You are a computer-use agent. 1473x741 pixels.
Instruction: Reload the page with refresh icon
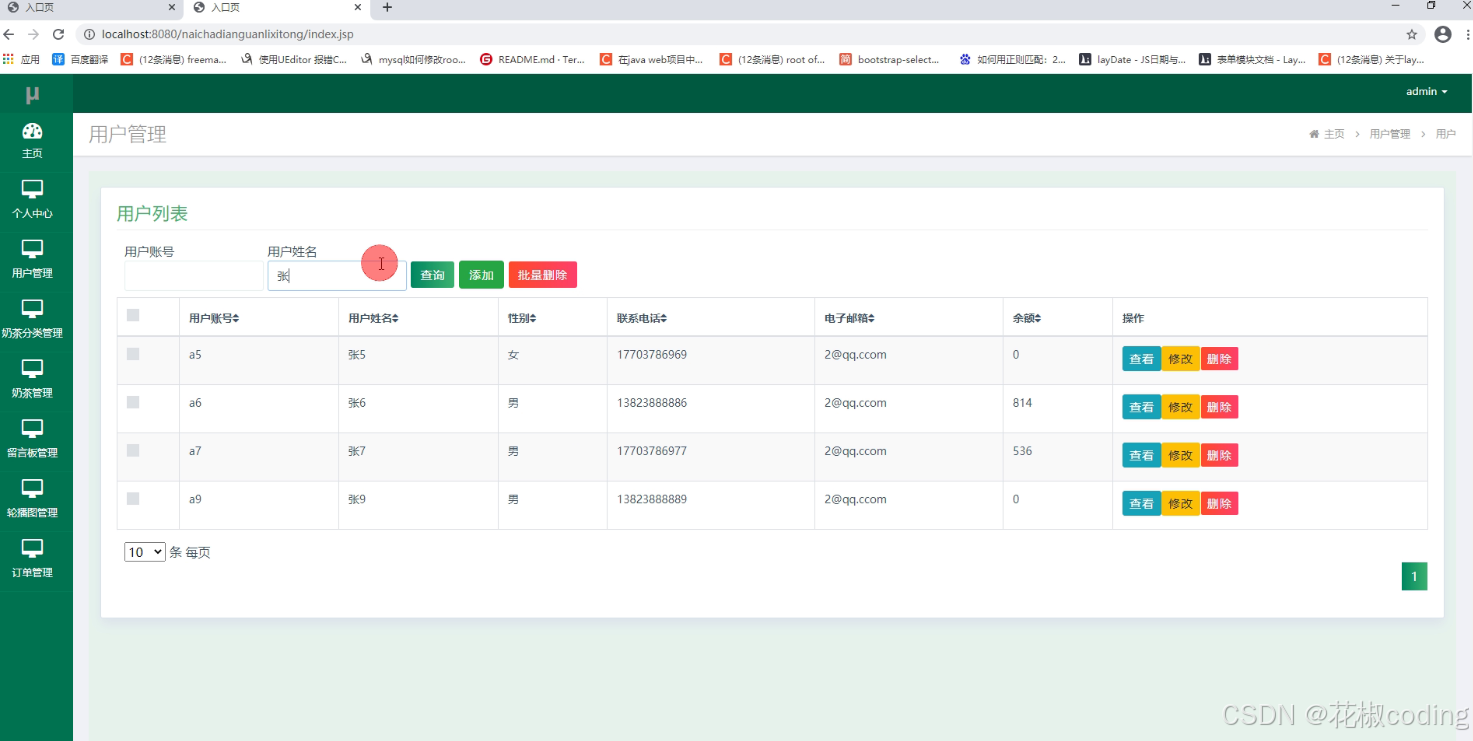click(58, 34)
